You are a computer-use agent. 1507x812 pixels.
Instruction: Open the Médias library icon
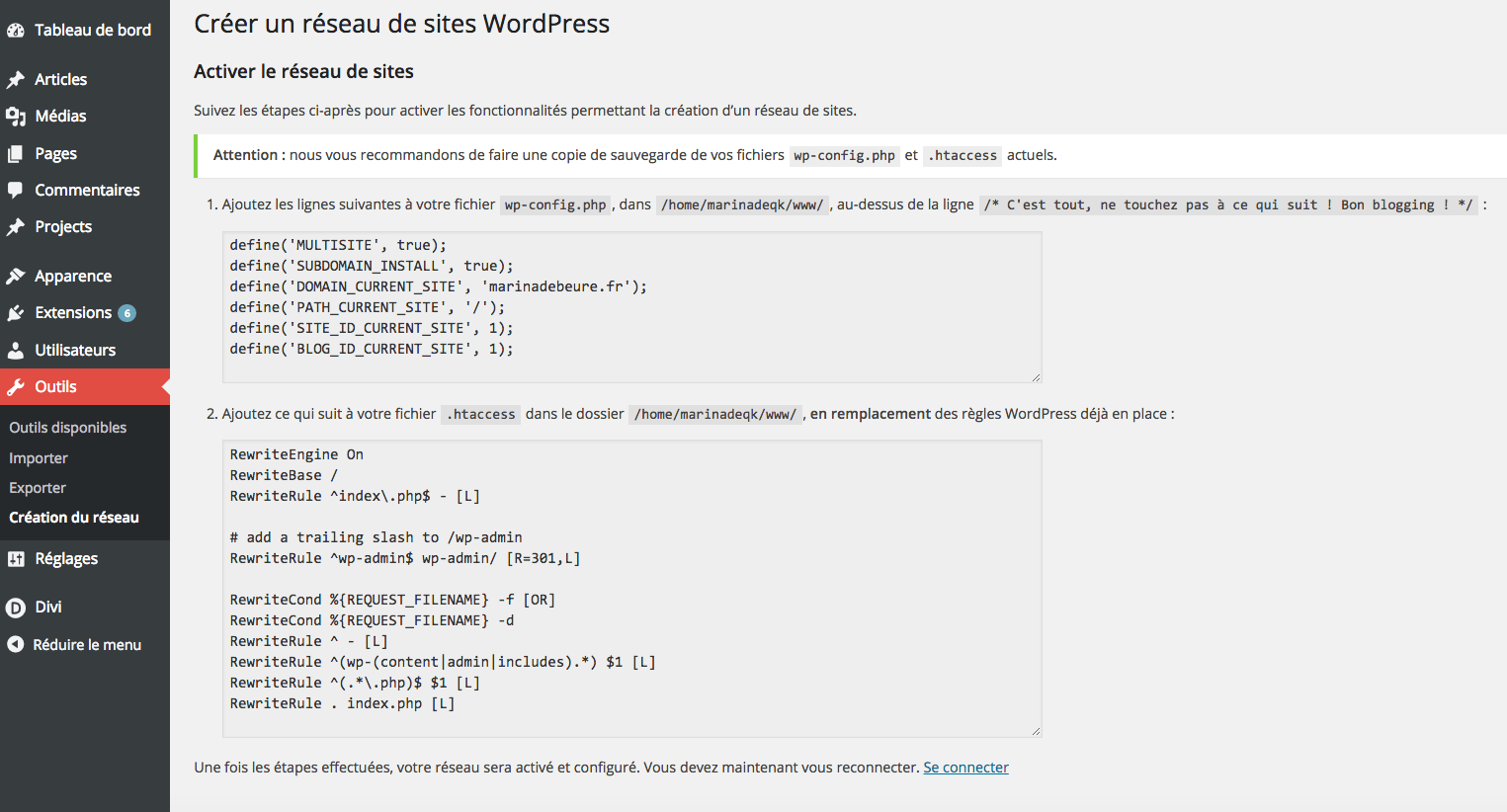(17, 116)
